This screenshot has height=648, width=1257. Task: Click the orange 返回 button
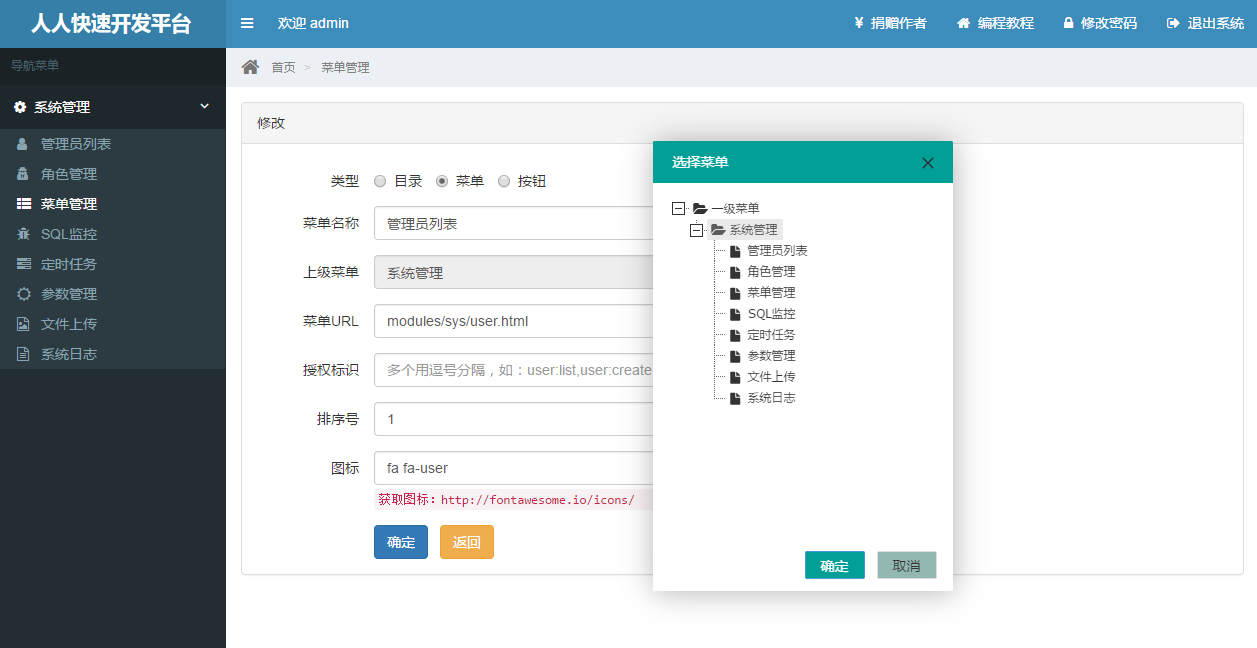point(467,542)
